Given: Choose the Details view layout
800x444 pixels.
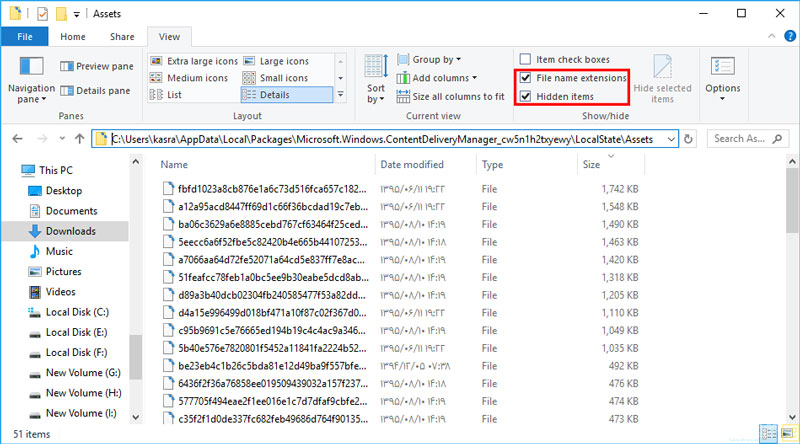Looking at the screenshot, I should click(x=287, y=94).
